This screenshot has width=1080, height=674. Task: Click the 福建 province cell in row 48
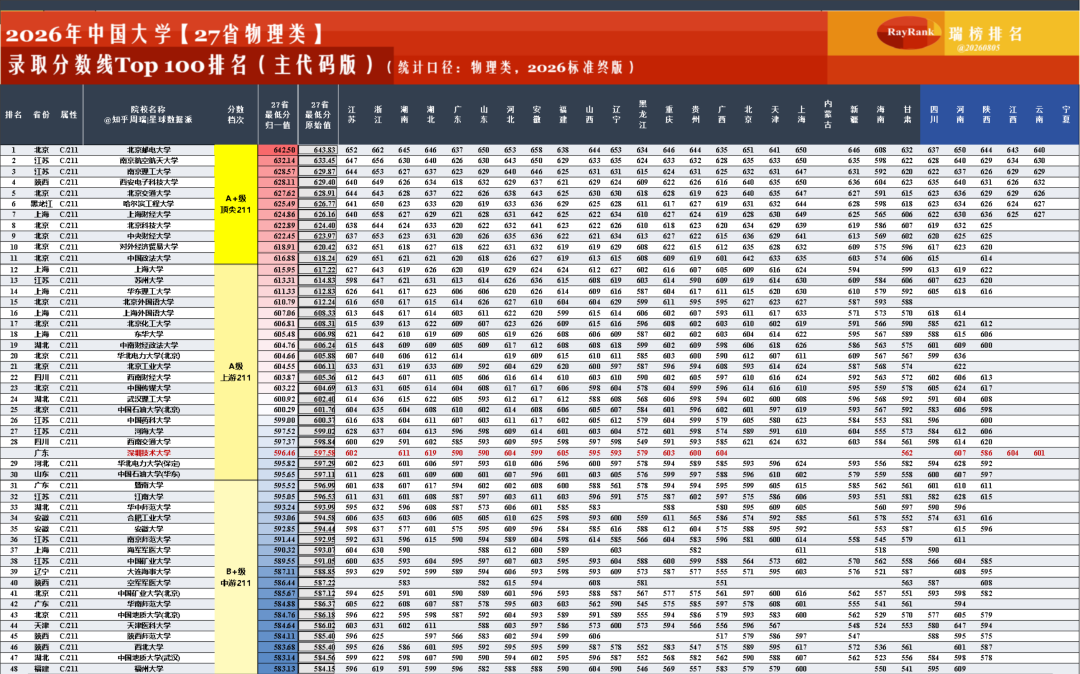(41, 668)
